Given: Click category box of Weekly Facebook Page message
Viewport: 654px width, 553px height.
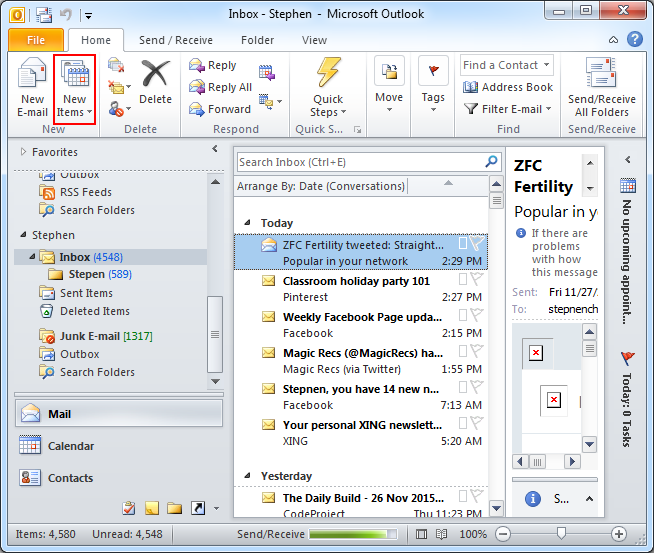Looking at the screenshot, I should point(463,314).
